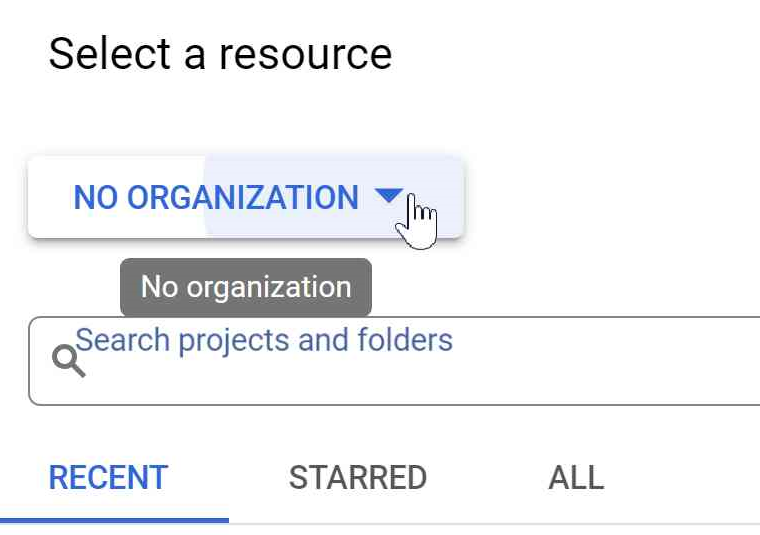Show all resources via ALL tab
This screenshot has height=535, width=760.
575,478
